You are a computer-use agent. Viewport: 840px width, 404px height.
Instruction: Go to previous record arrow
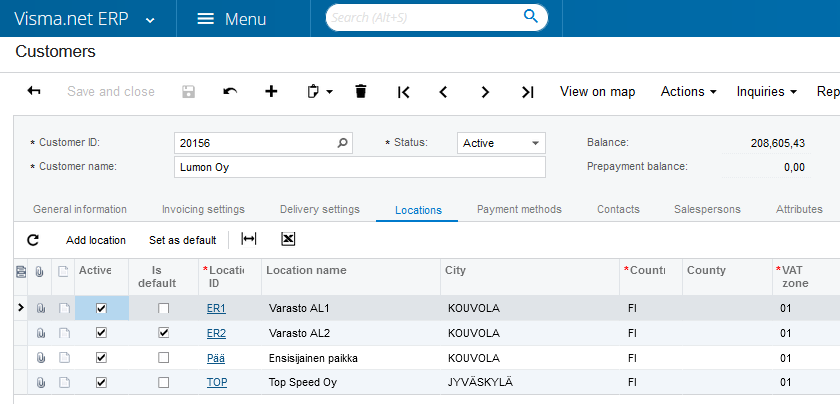click(x=443, y=92)
